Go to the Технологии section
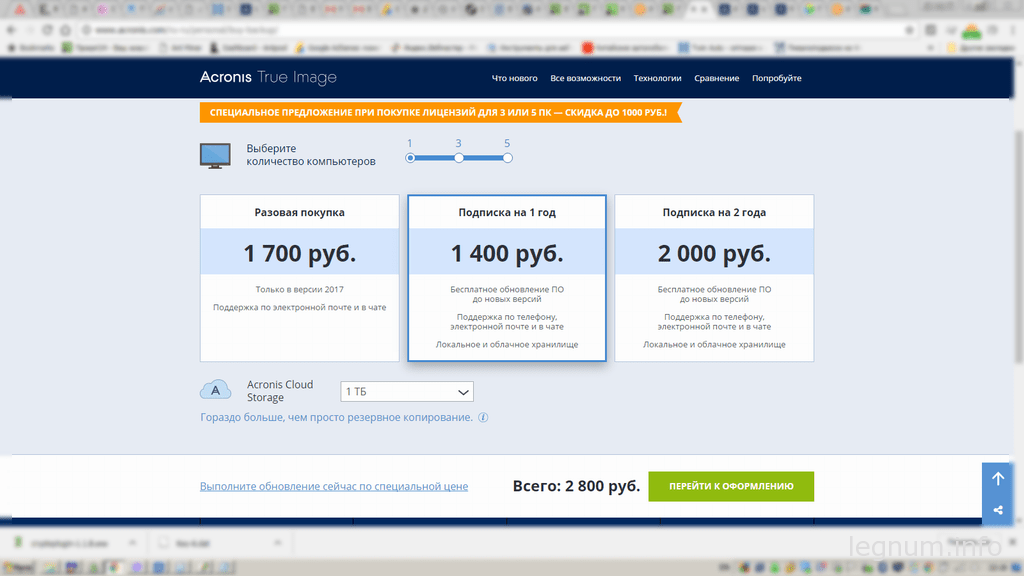1024x576 pixels. 657,78
